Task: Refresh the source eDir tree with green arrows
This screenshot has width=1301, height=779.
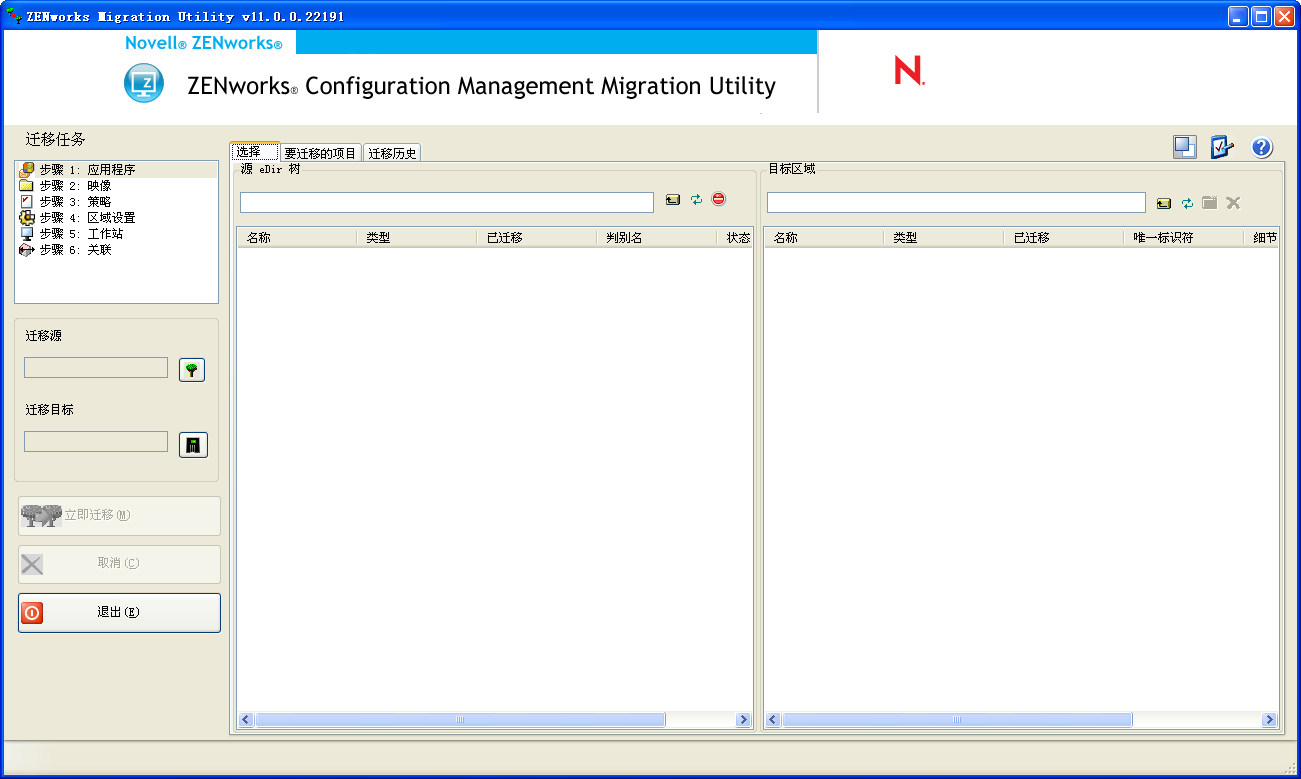Action: tap(696, 200)
